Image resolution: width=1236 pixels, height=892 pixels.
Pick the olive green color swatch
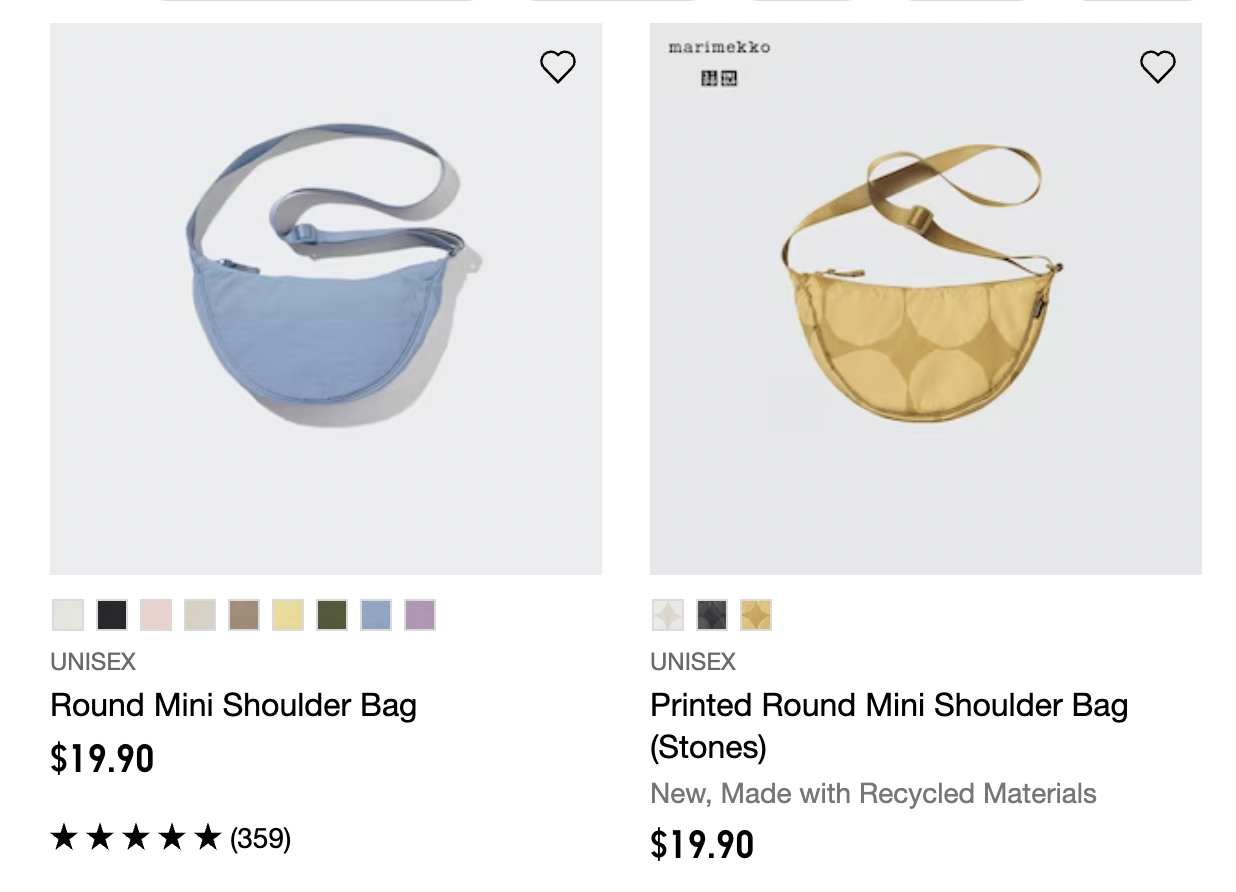(332, 615)
